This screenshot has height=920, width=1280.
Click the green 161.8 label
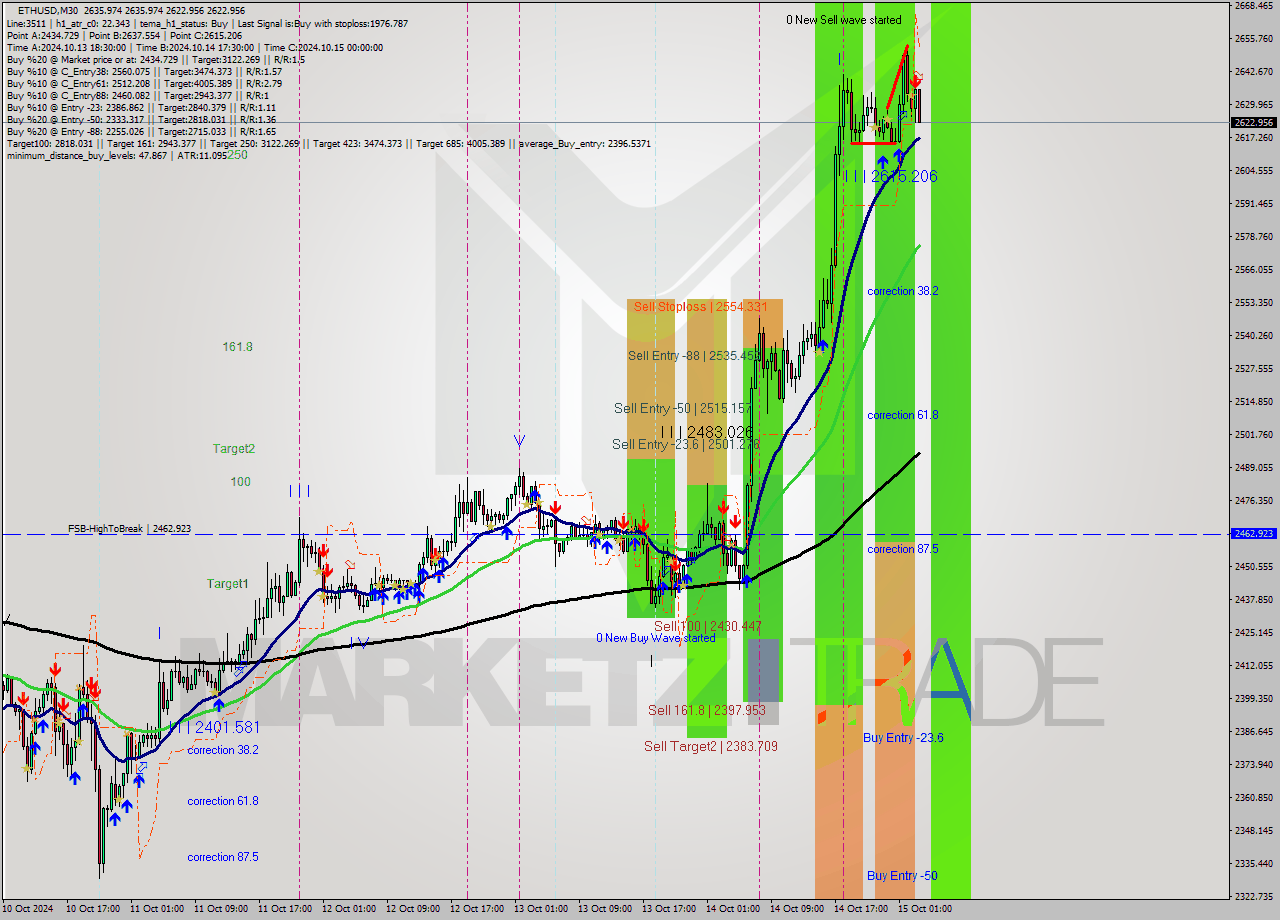coord(237,347)
